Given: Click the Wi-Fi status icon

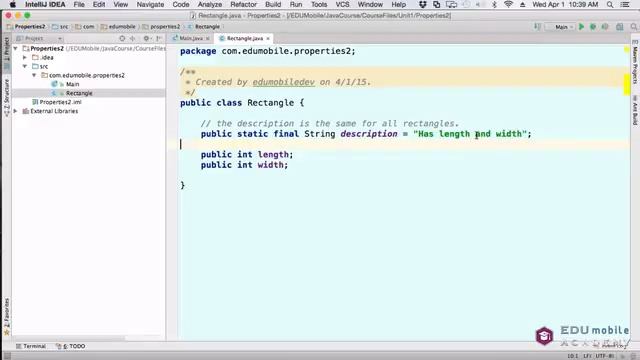Looking at the screenshot, I should (x=508, y=4).
